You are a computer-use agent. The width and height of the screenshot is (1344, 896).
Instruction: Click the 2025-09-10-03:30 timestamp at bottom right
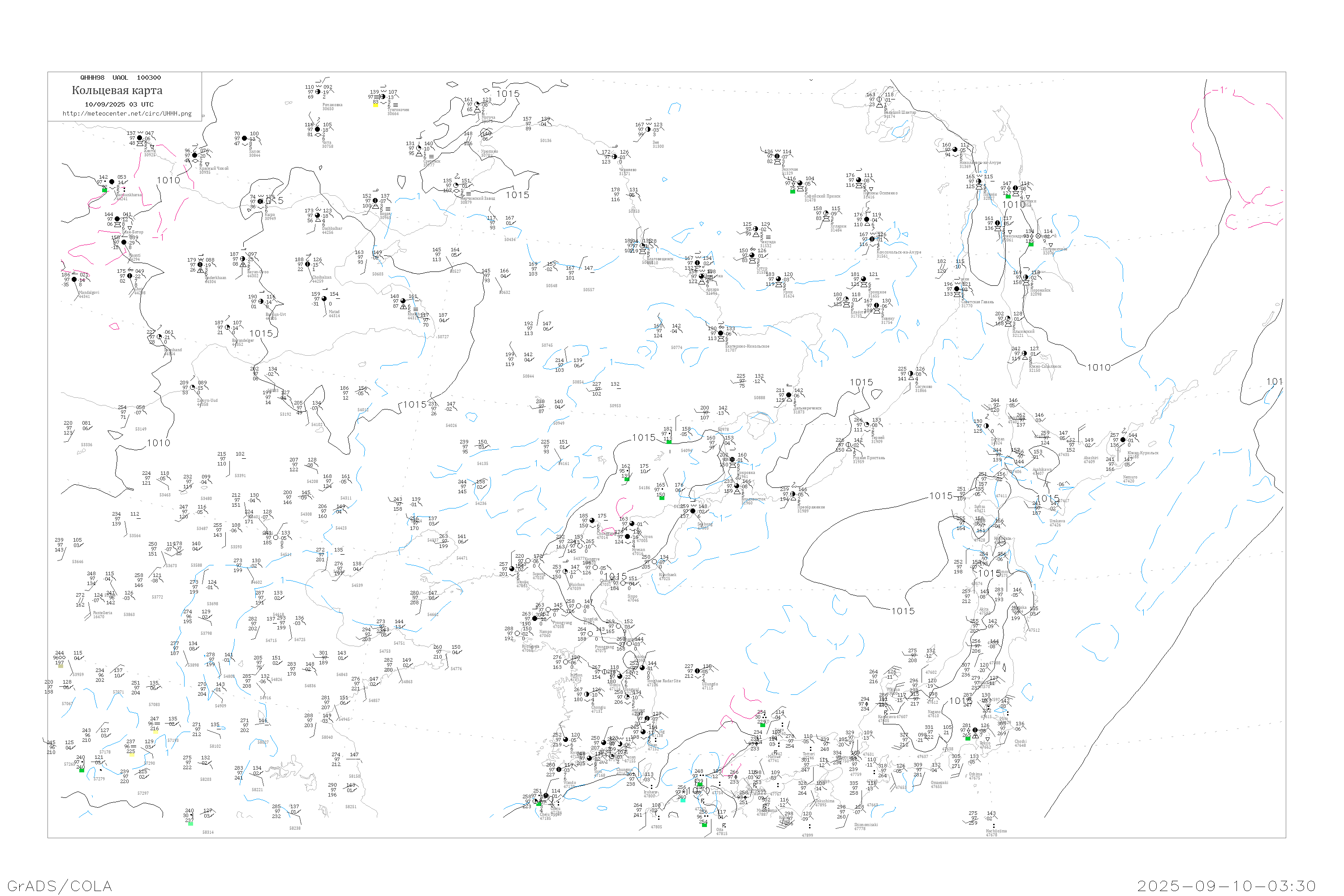1226,886
